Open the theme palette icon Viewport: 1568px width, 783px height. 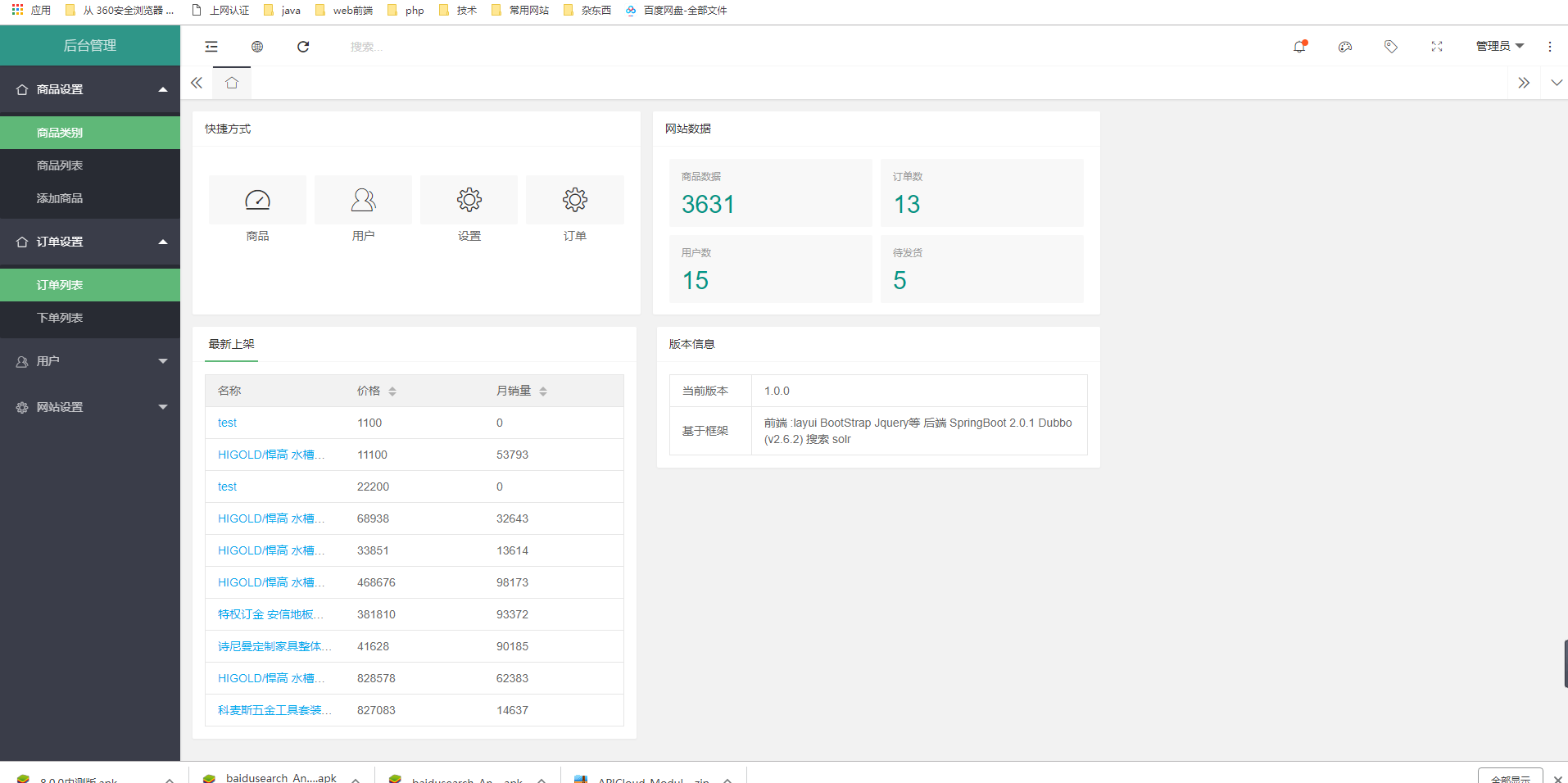tap(1345, 47)
